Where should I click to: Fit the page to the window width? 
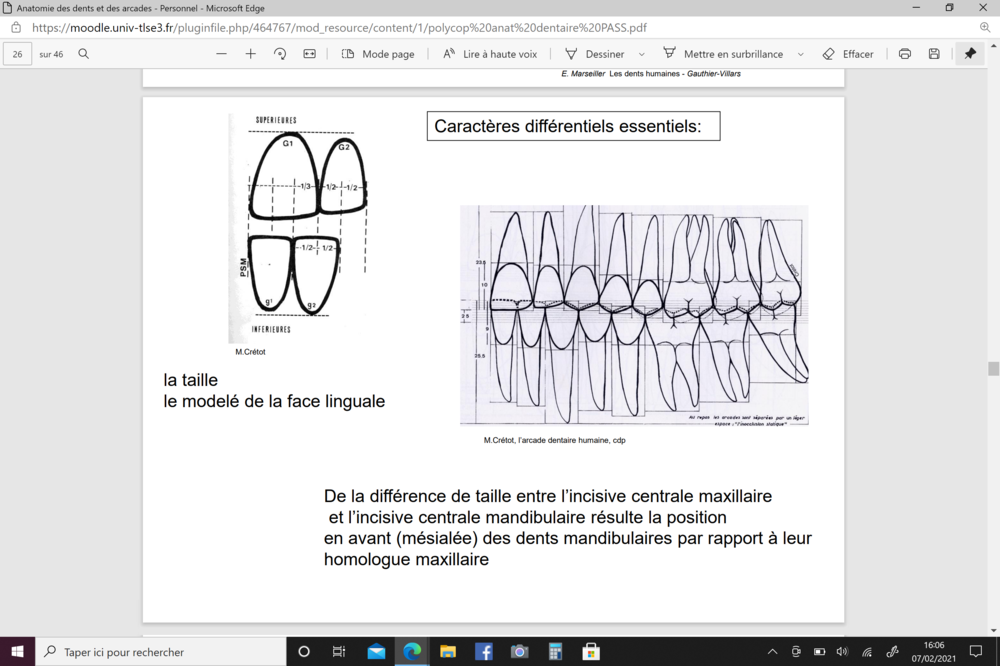coord(309,54)
